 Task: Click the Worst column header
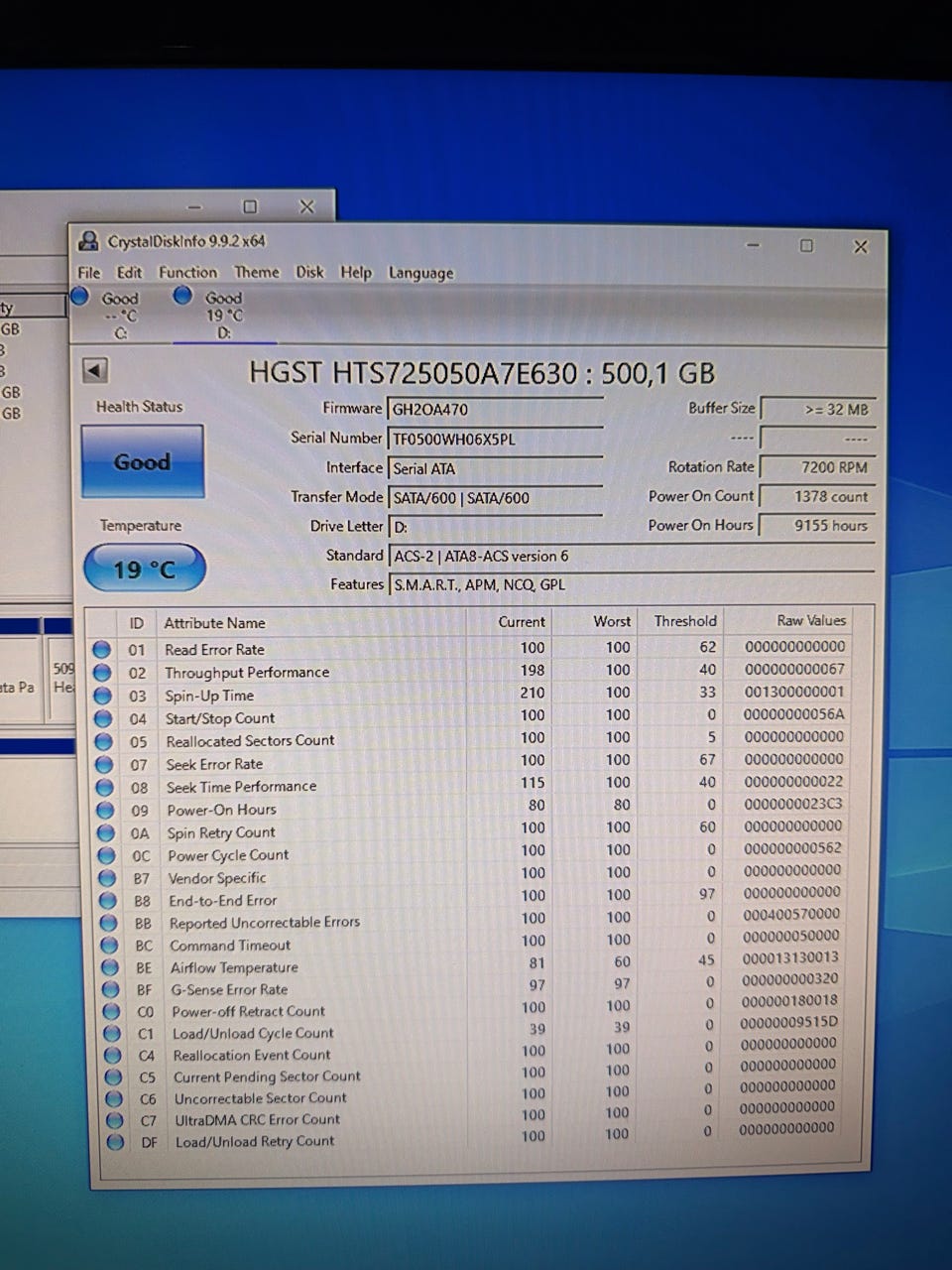(612, 621)
